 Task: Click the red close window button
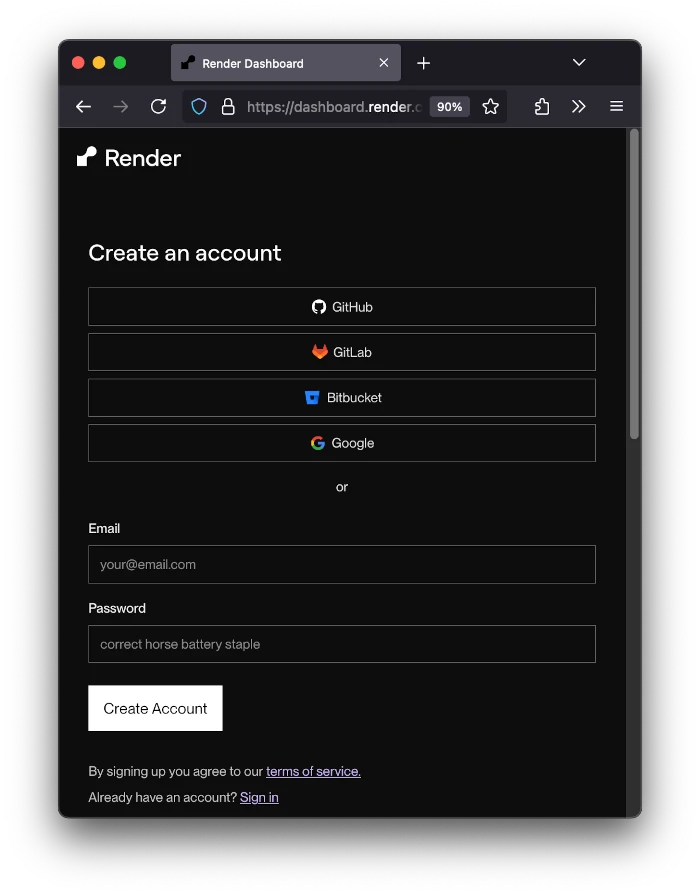click(78, 63)
